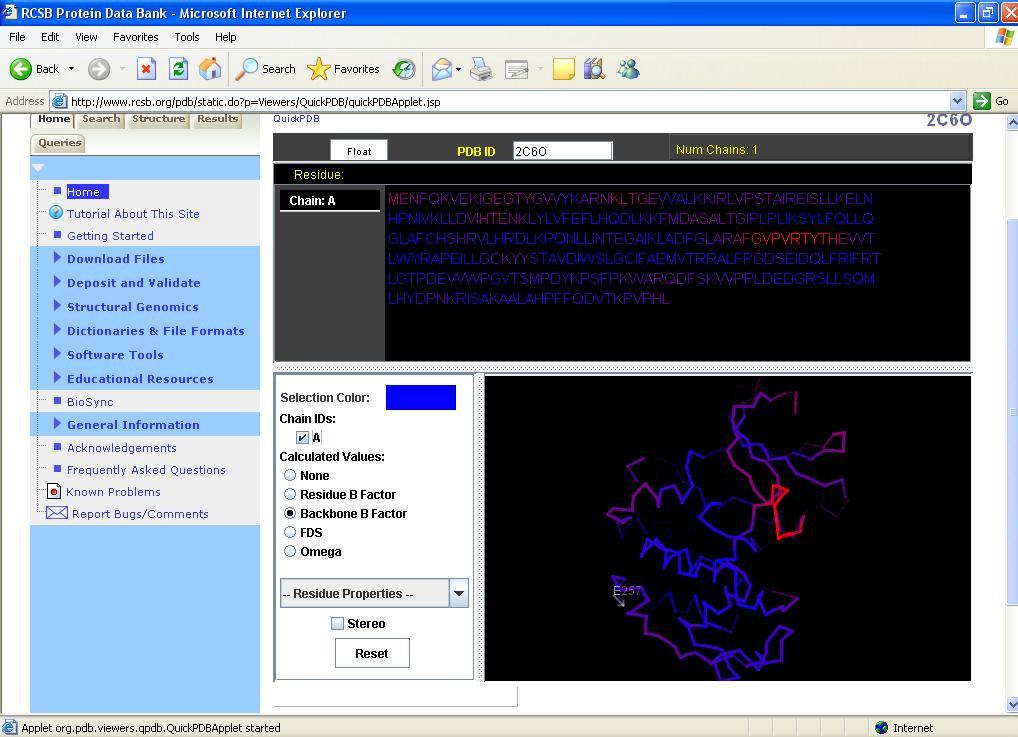
Task: Select the FDS radio option
Action: 290,532
